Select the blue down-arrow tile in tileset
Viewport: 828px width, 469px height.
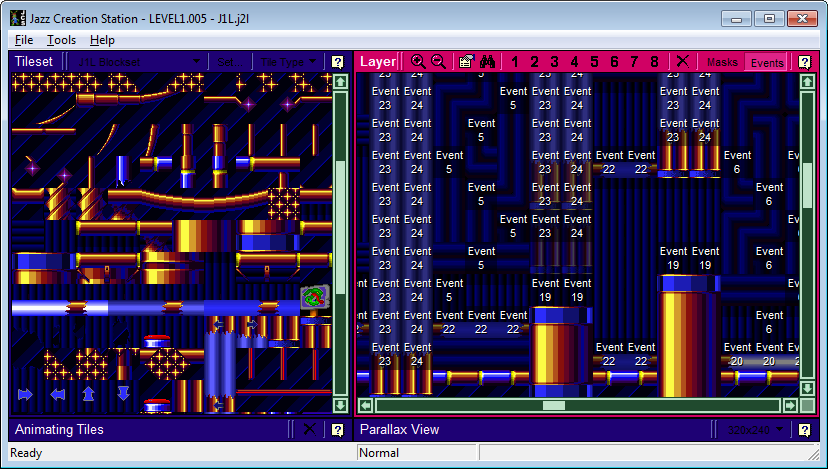pyautogui.click(x=123, y=393)
